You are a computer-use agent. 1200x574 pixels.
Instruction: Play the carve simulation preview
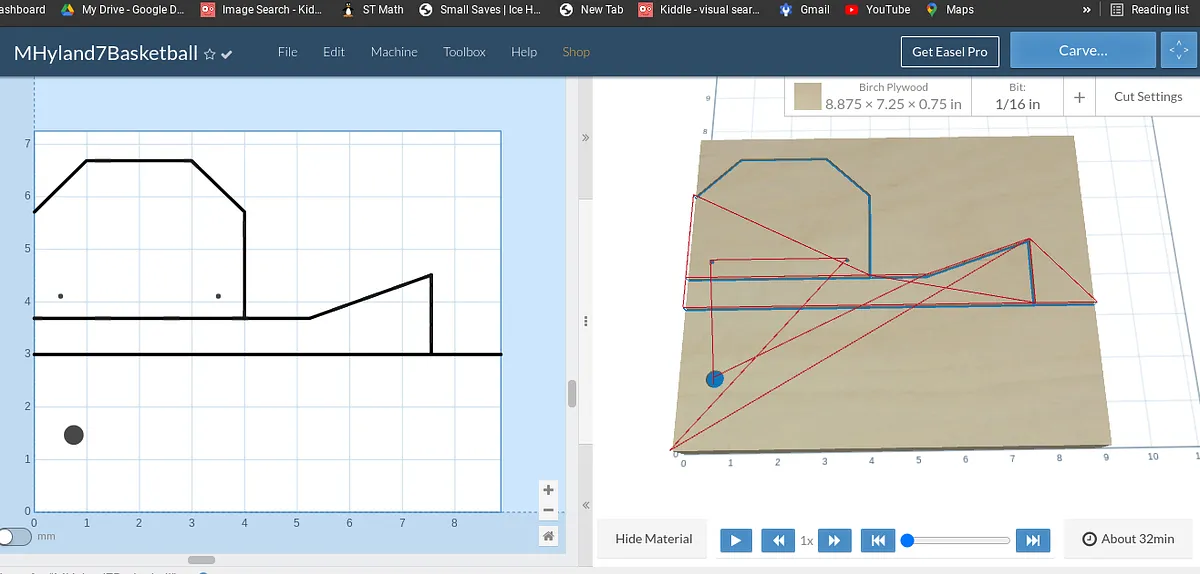pyautogui.click(x=735, y=540)
